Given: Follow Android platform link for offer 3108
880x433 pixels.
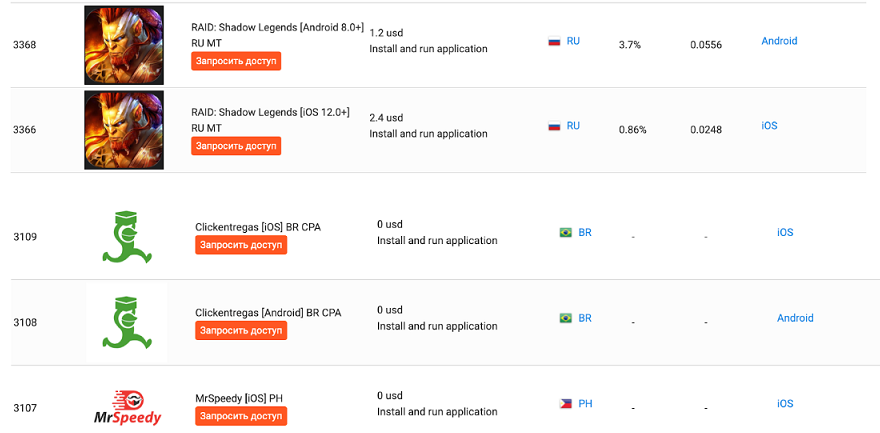Looking at the screenshot, I should (795, 318).
